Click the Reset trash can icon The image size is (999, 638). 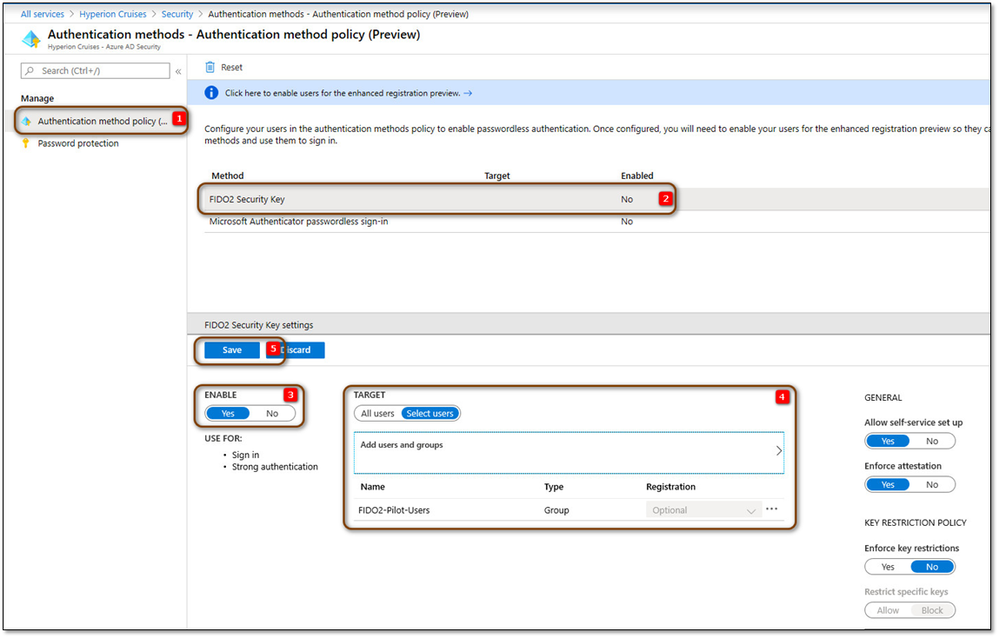[x=210, y=67]
